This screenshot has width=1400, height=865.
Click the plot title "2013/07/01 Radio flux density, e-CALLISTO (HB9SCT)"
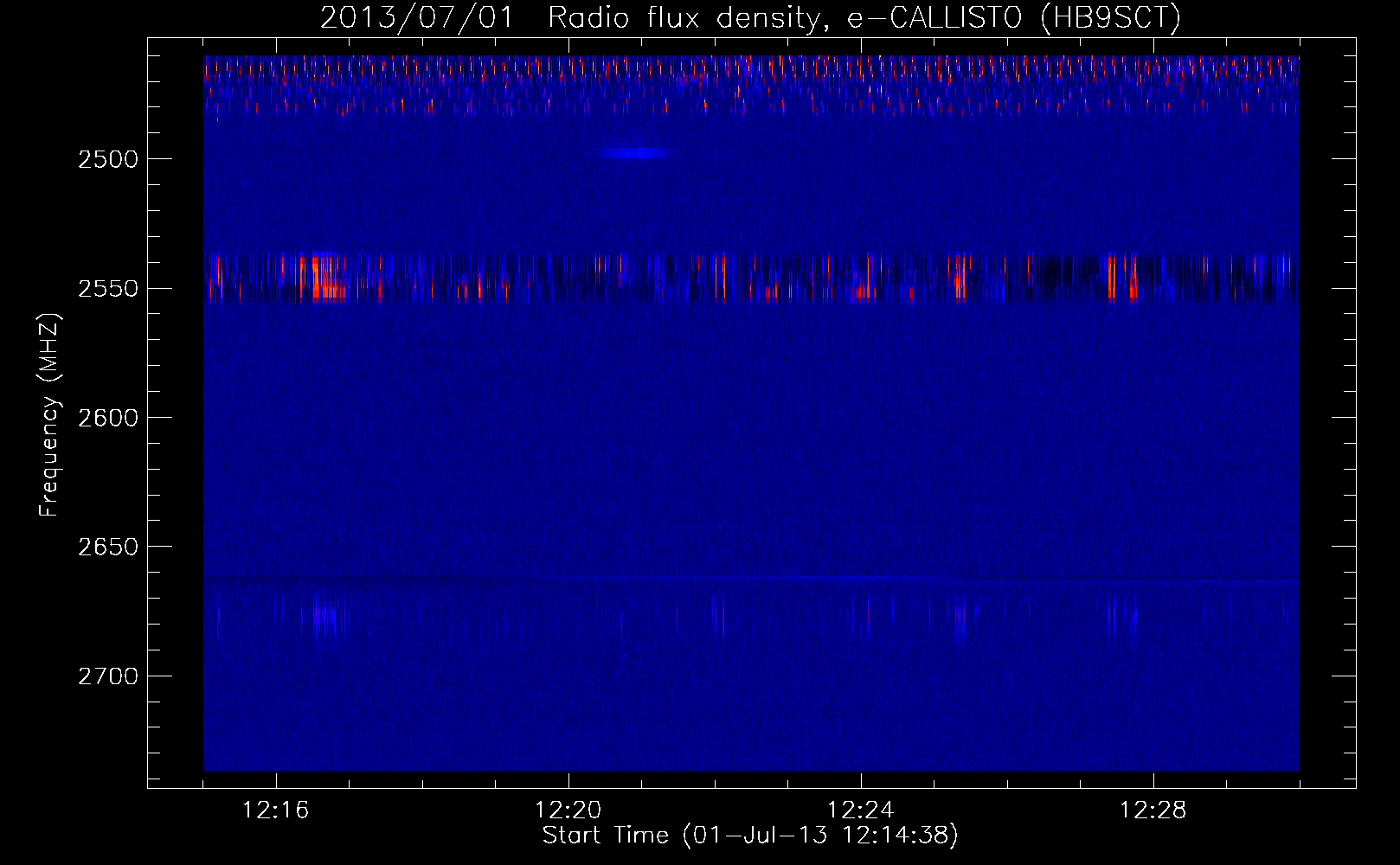pyautogui.click(x=750, y=17)
